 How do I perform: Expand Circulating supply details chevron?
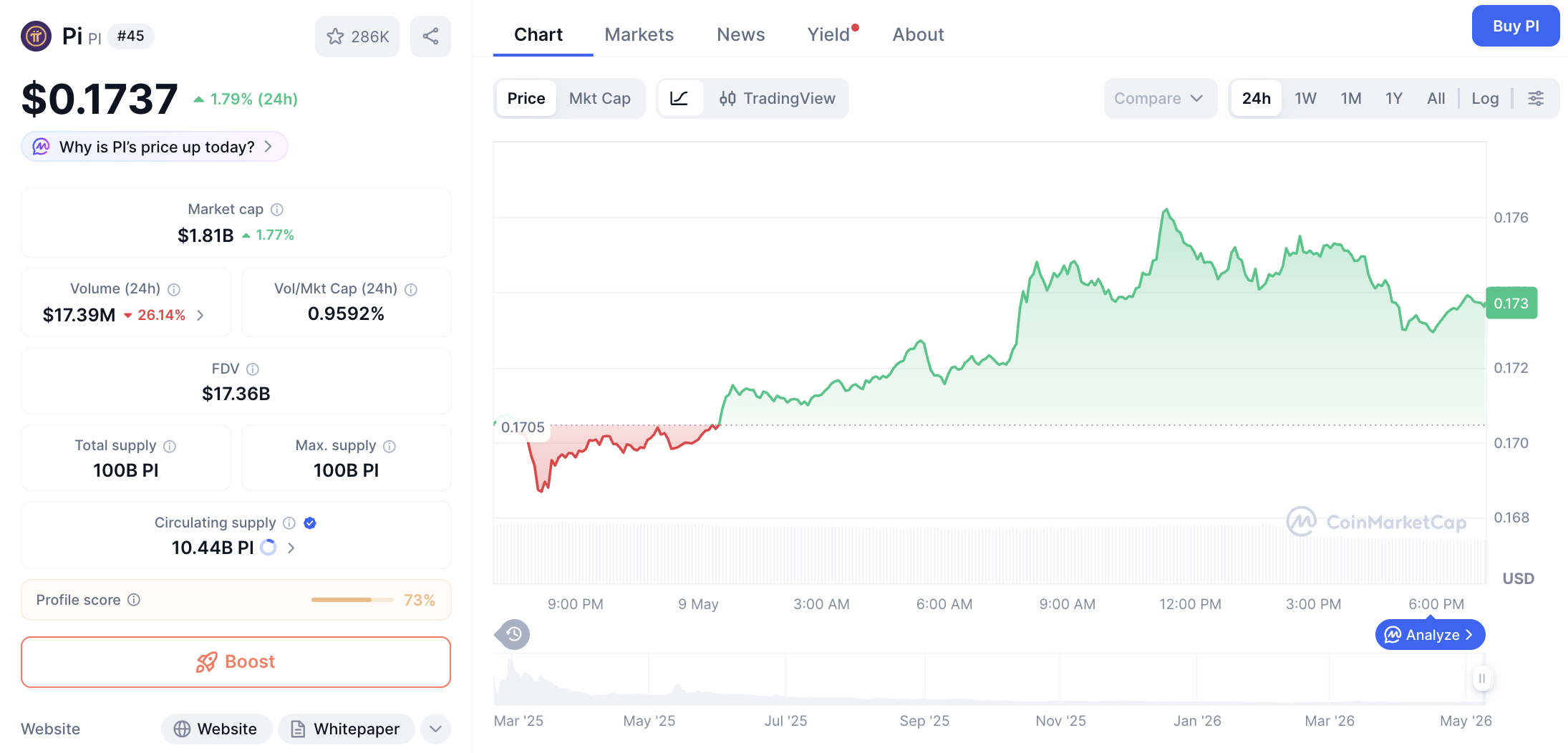pos(291,548)
